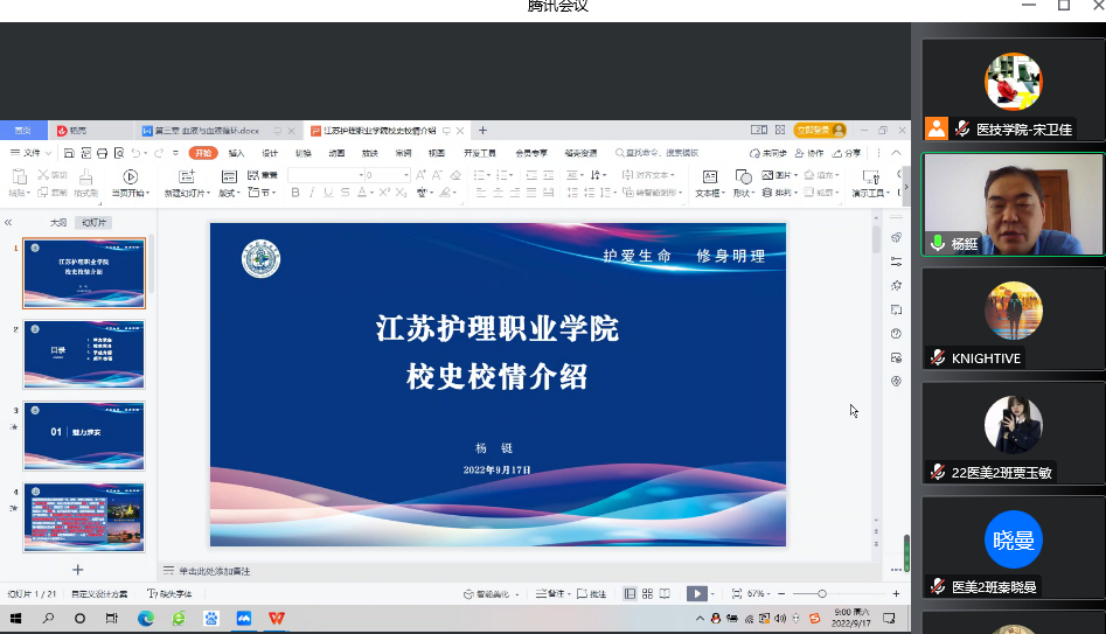Screen dimensions: 1107x635
Task: Click the Save icon in quick access toolbar
Action: 69,153
